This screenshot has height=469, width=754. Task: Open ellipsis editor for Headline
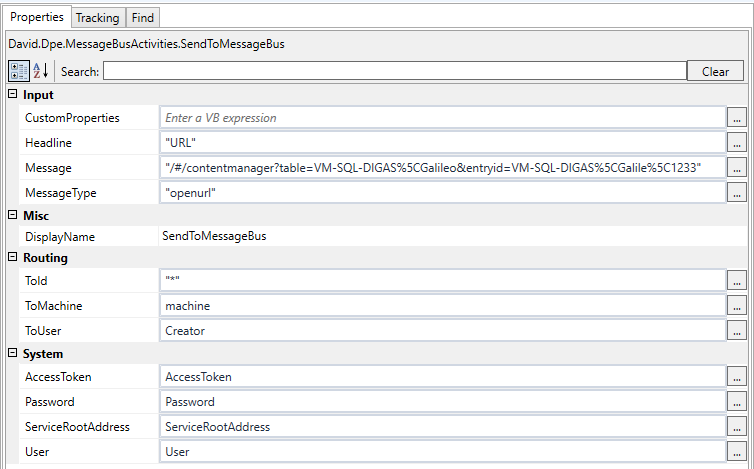[737, 142]
